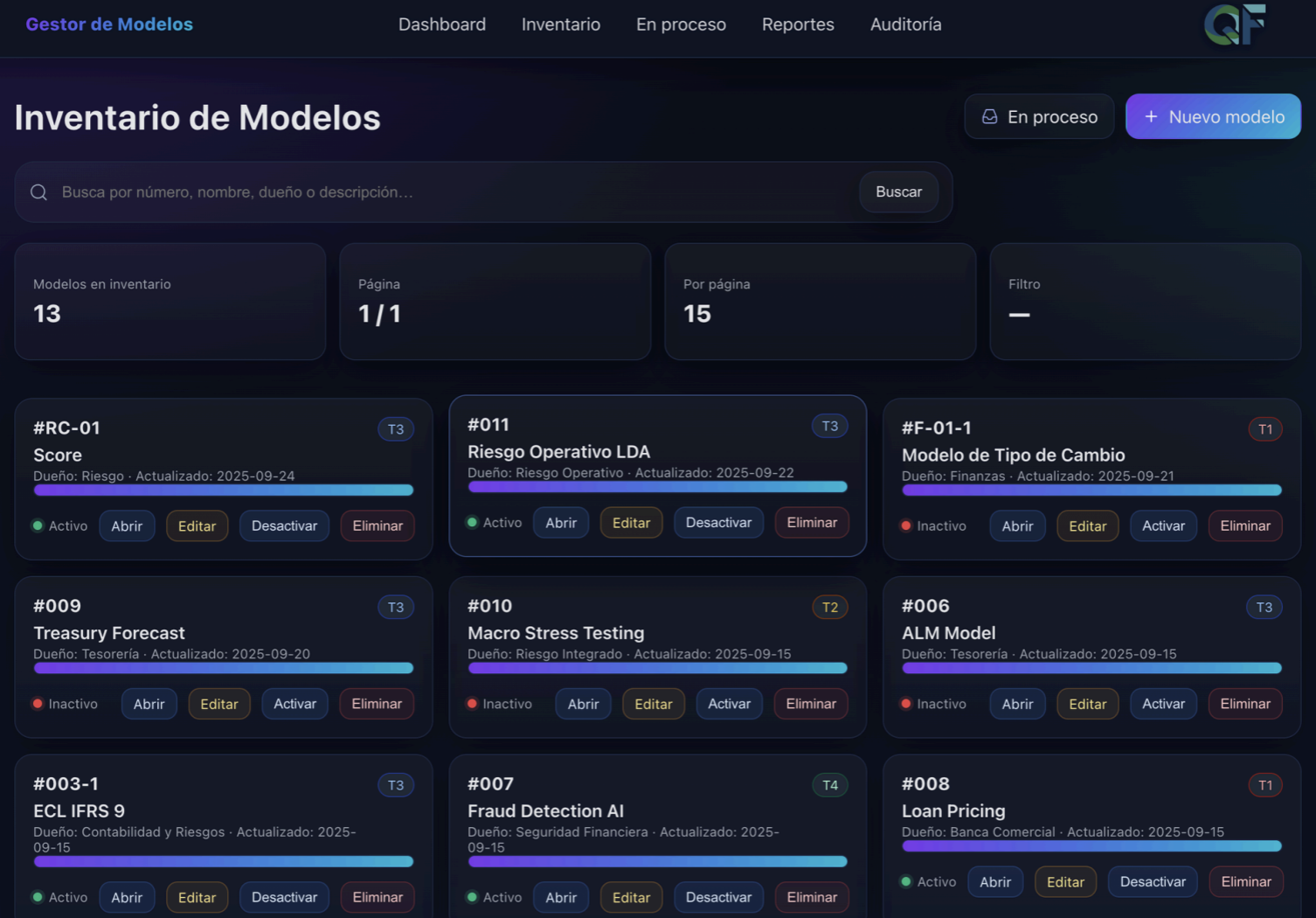Click the T4 badge on Fraud Detection AI
This screenshot has height=918, width=1316.
point(830,785)
